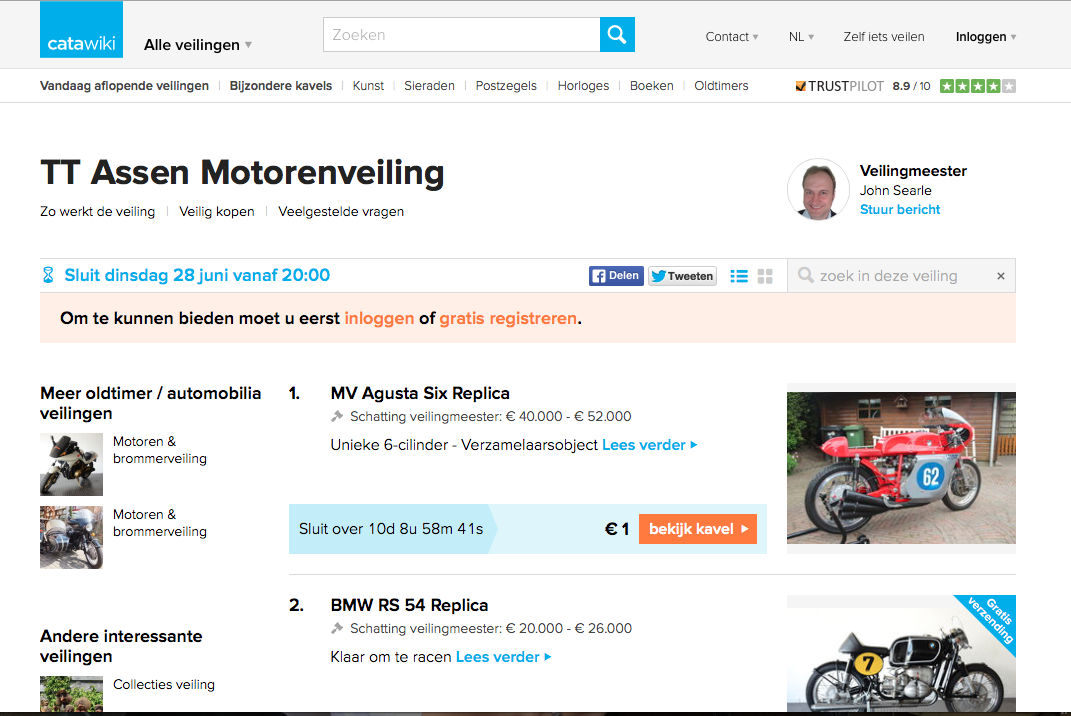Open the Sieraden category

429,86
